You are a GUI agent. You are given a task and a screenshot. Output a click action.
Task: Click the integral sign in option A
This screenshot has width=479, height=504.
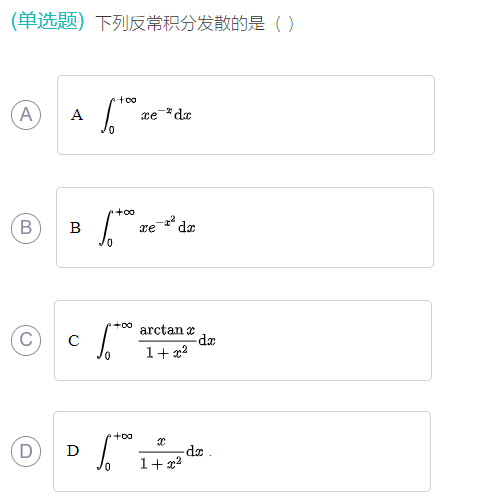click(107, 115)
